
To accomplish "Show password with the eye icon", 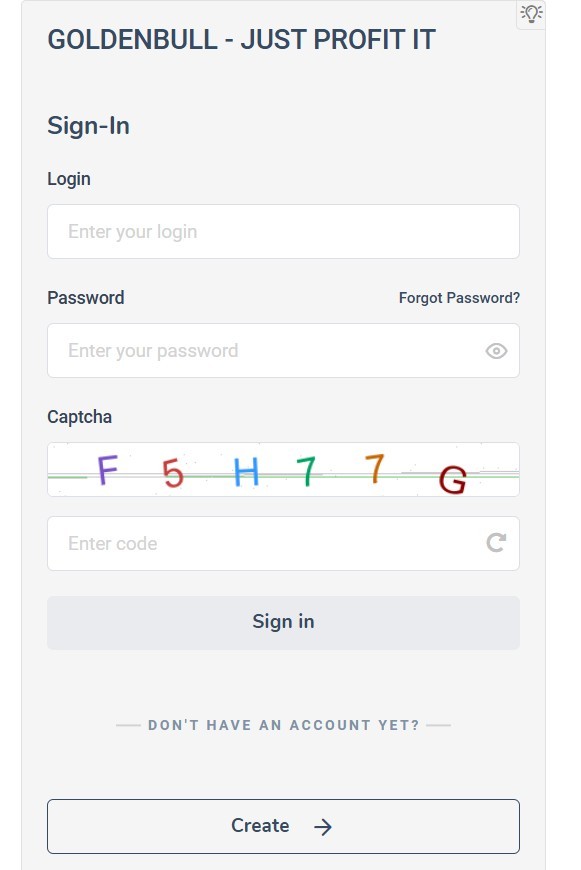I will click(496, 351).
